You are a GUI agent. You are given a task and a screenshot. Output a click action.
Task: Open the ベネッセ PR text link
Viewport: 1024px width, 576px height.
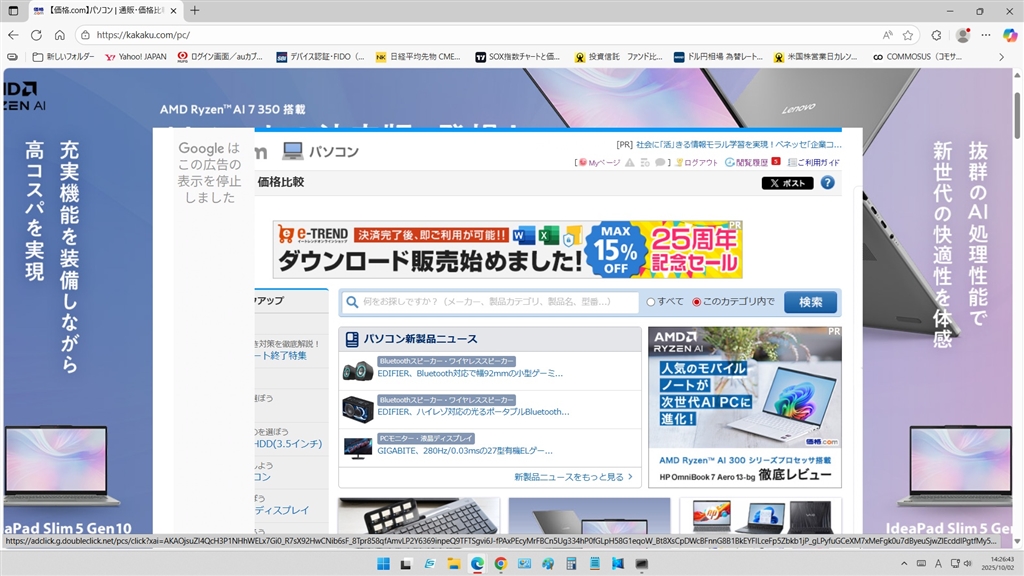click(739, 144)
